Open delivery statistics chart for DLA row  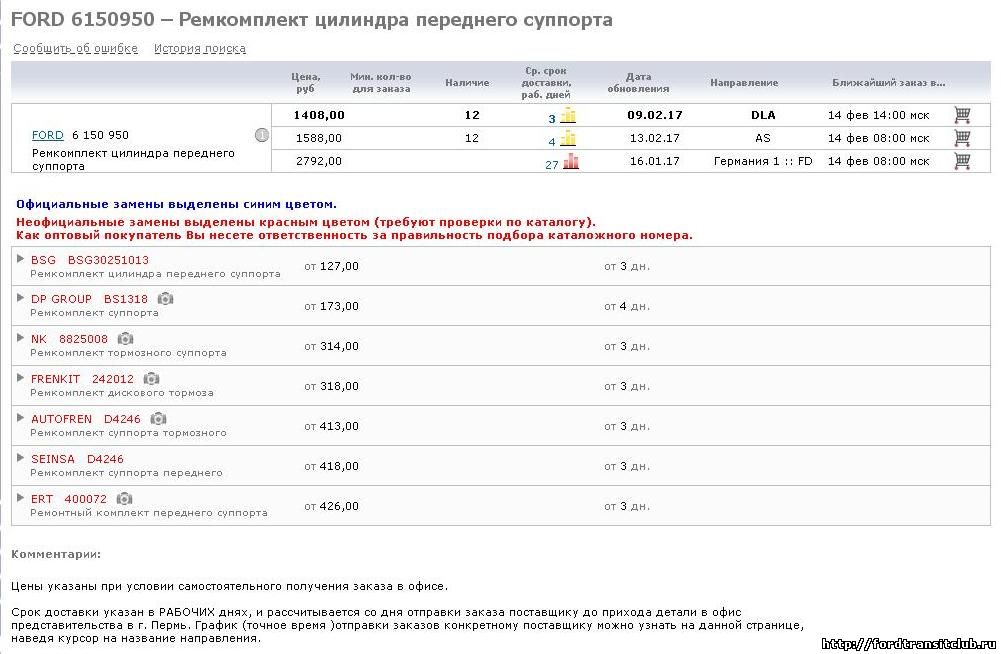[568, 116]
